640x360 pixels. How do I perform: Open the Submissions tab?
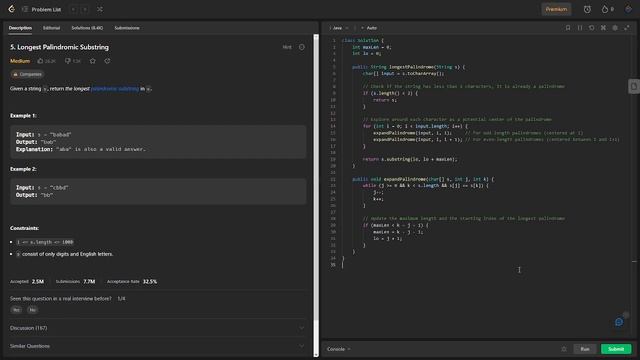coord(127,28)
